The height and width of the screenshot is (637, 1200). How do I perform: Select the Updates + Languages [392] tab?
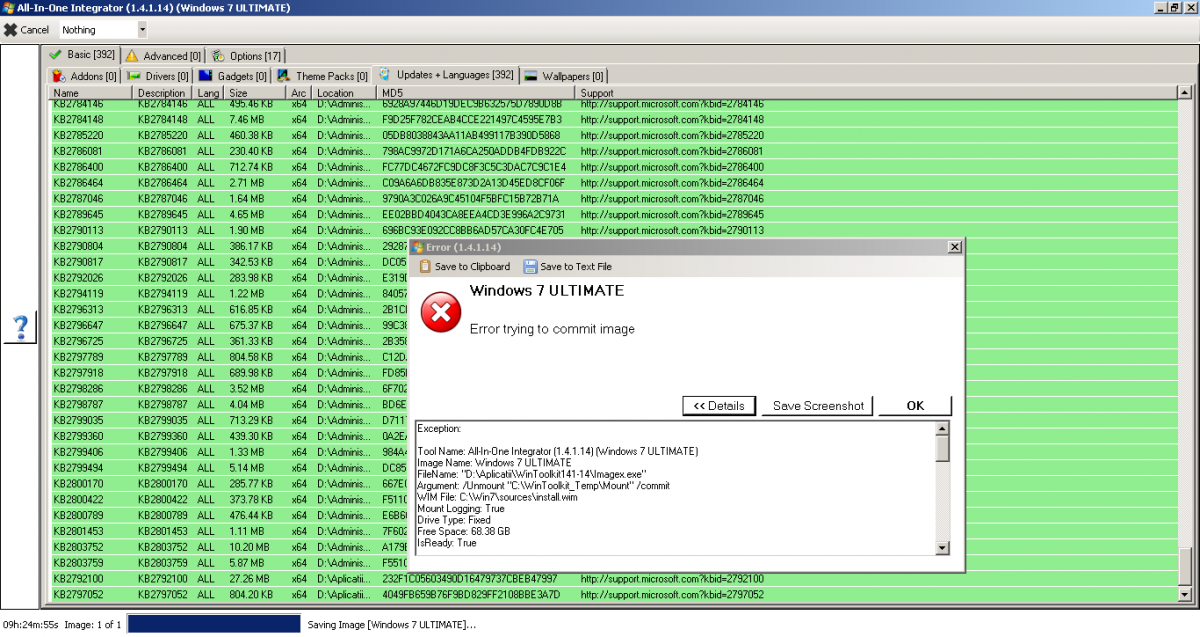click(446, 75)
